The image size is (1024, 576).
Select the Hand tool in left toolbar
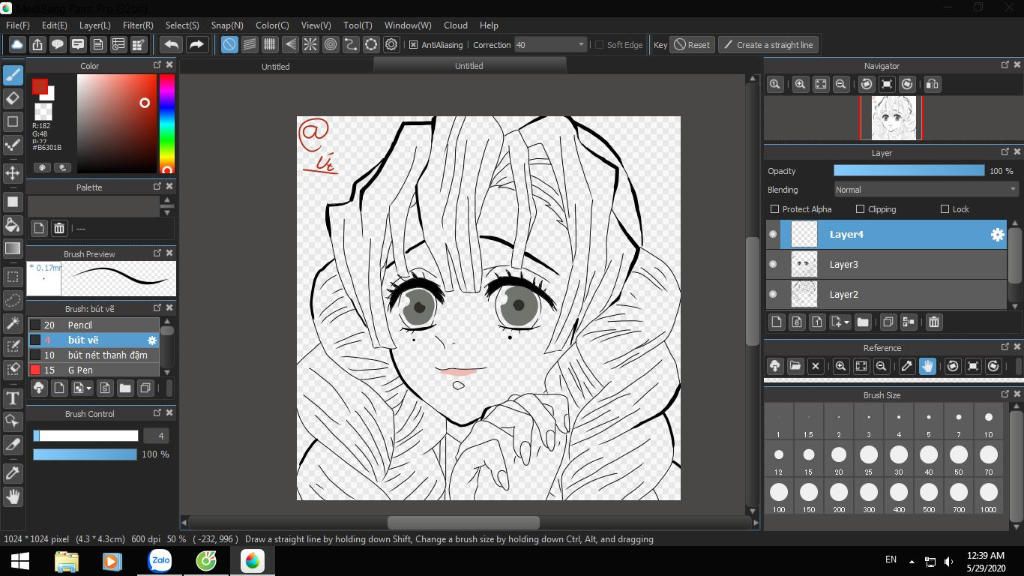pyautogui.click(x=12, y=497)
